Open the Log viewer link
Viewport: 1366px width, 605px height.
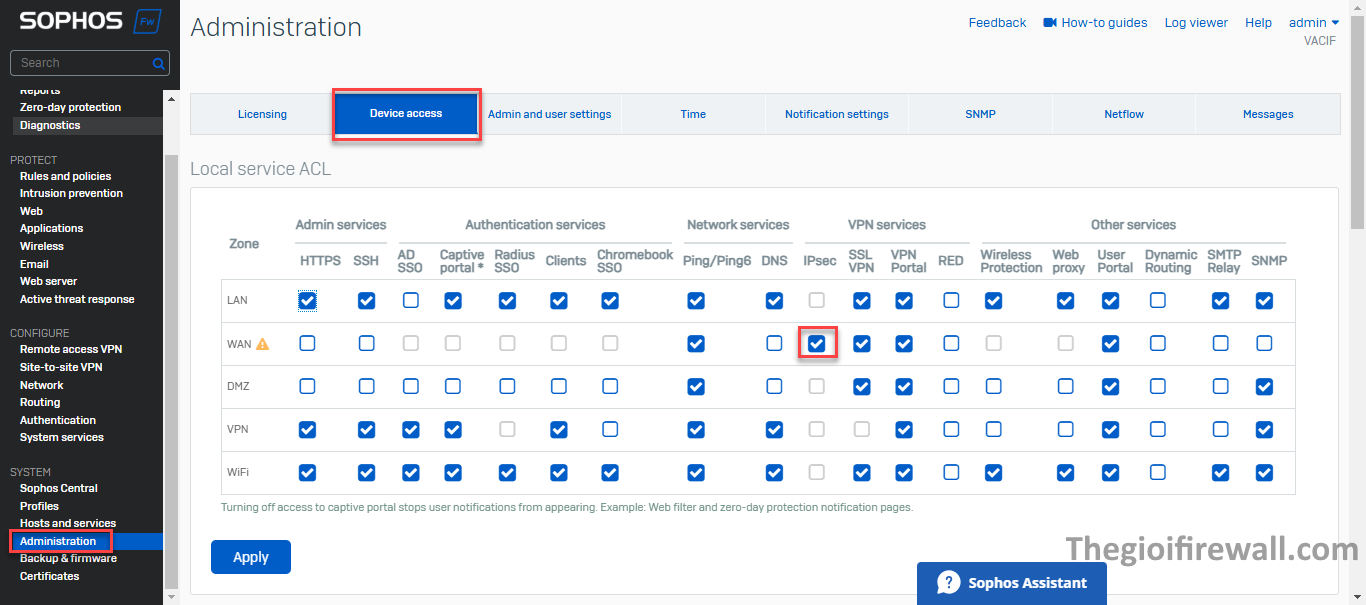(1195, 22)
